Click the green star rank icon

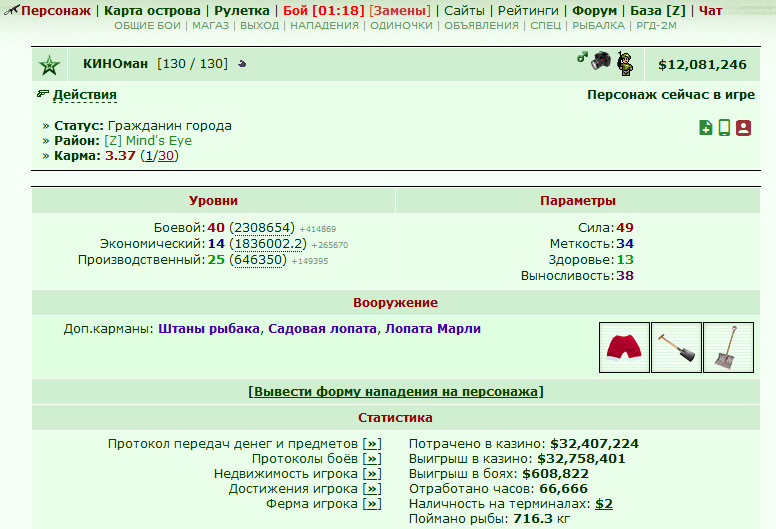(x=49, y=65)
